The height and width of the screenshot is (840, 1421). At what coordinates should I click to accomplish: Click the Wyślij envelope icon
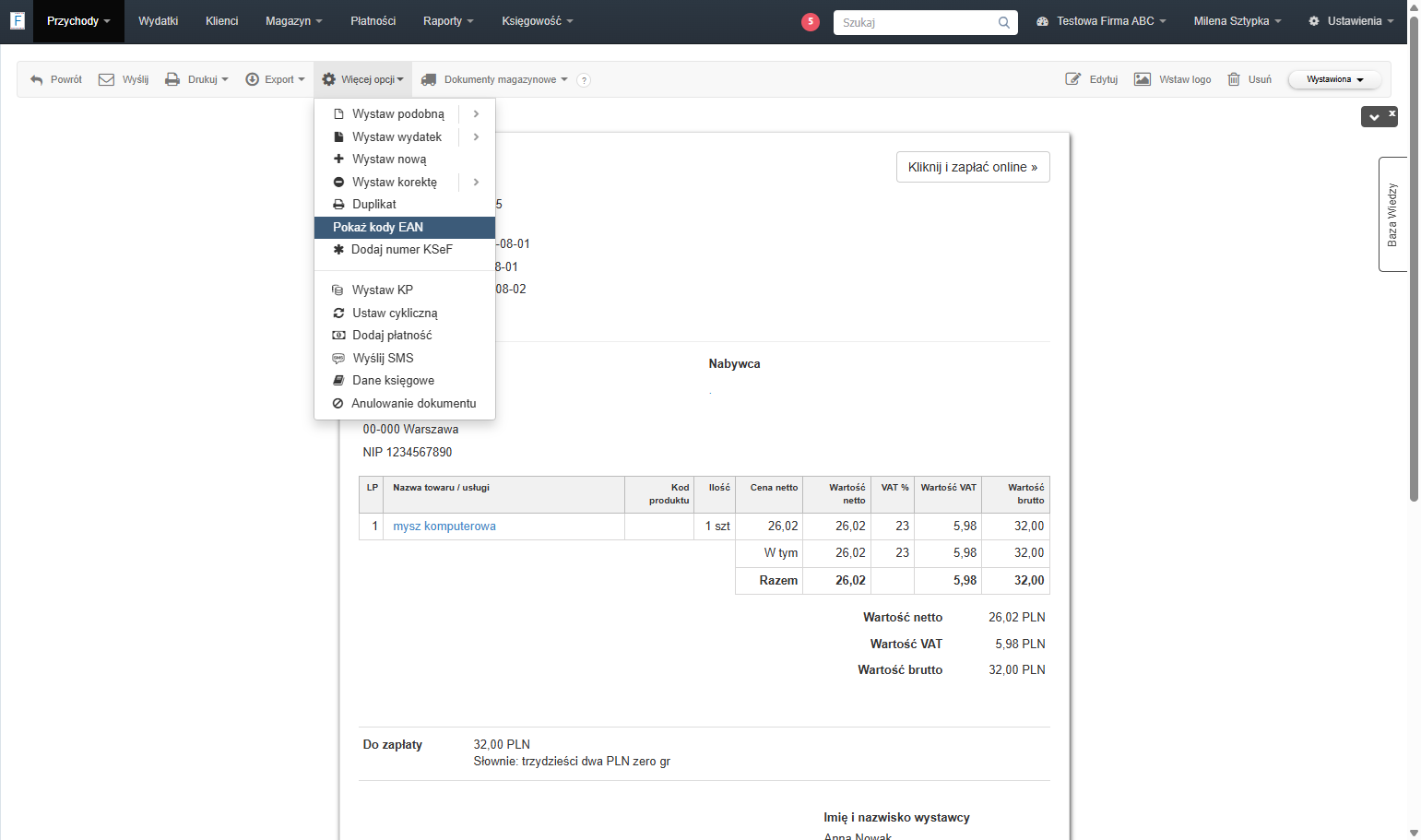click(106, 79)
